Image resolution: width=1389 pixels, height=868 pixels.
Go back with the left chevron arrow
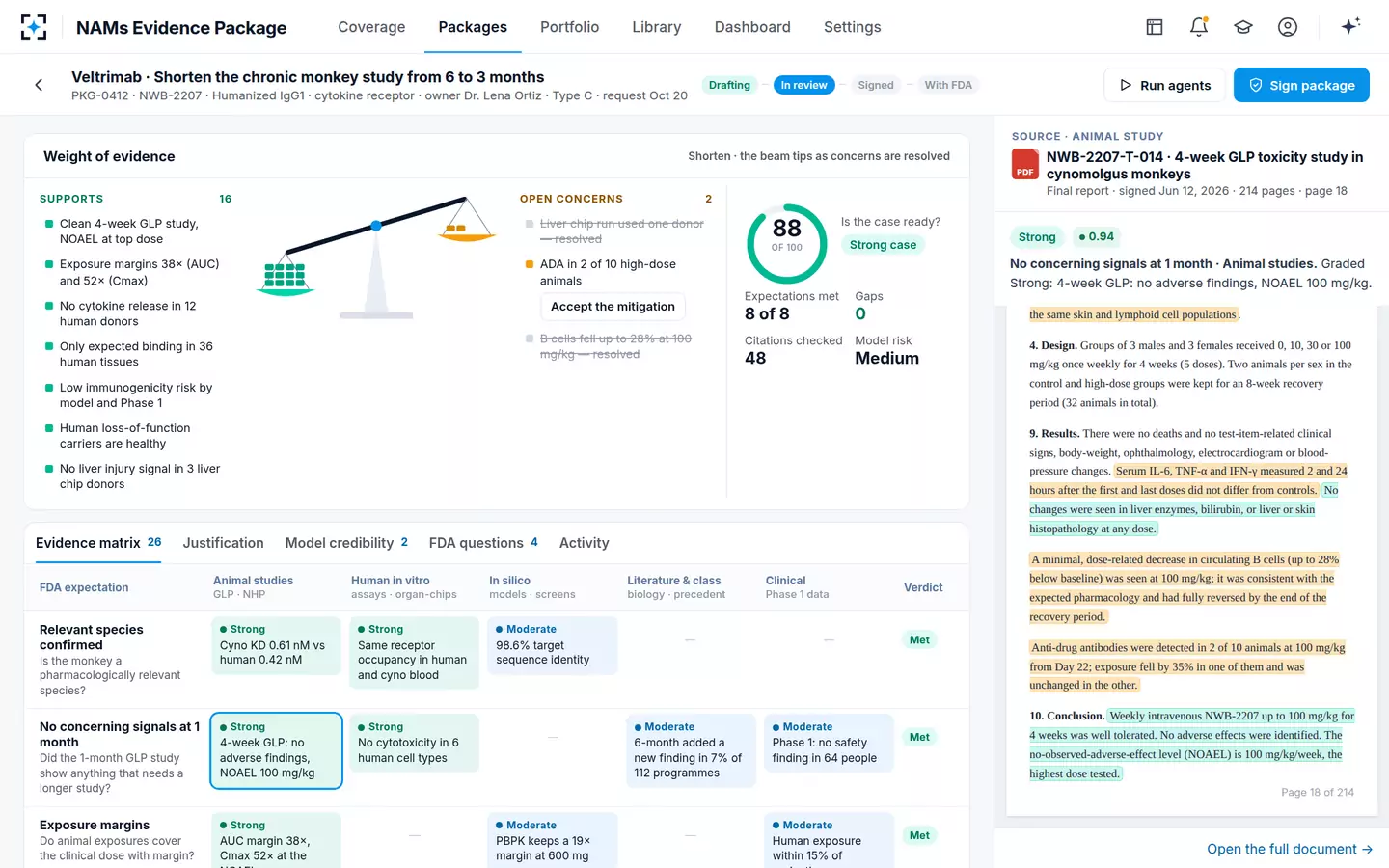(39, 85)
